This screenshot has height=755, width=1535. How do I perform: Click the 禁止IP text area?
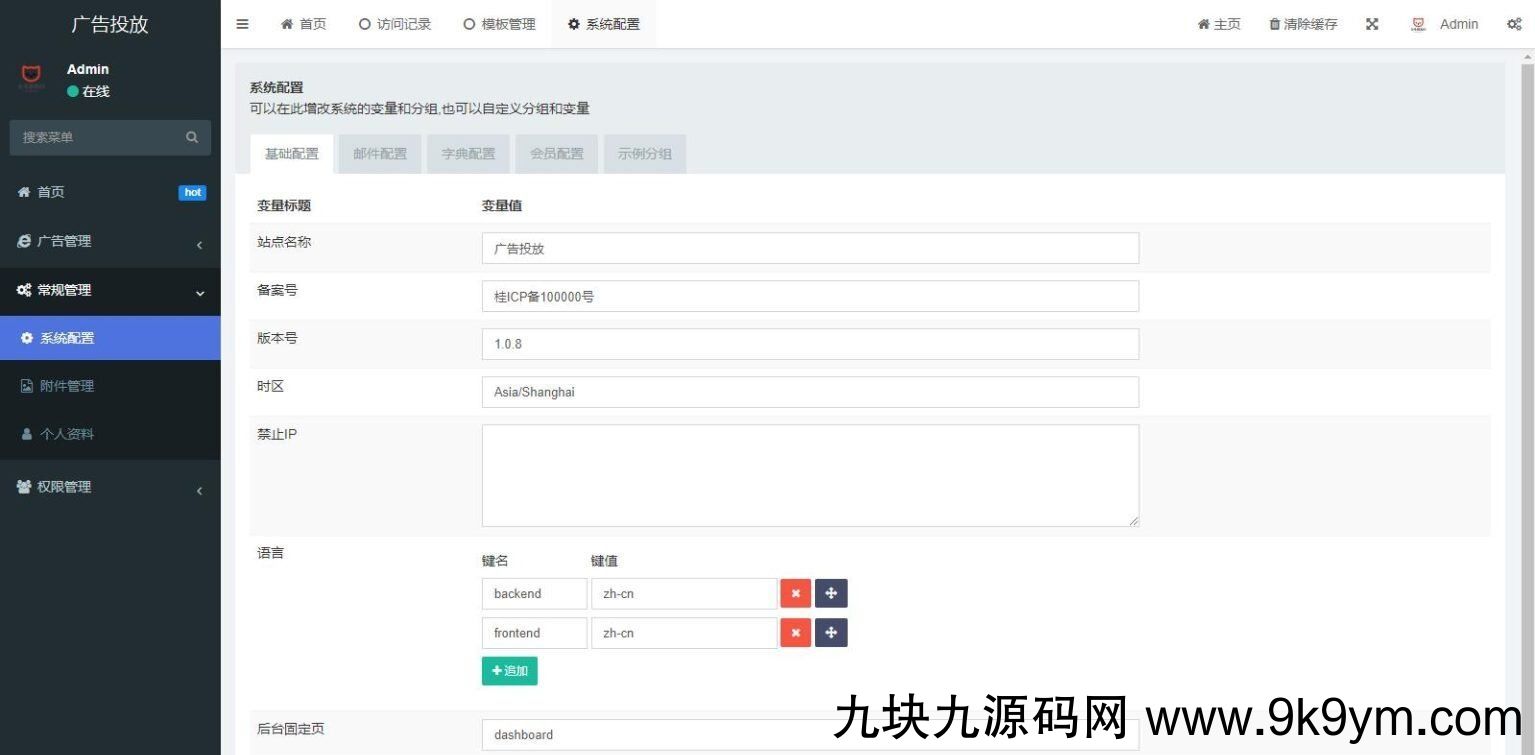coord(810,475)
